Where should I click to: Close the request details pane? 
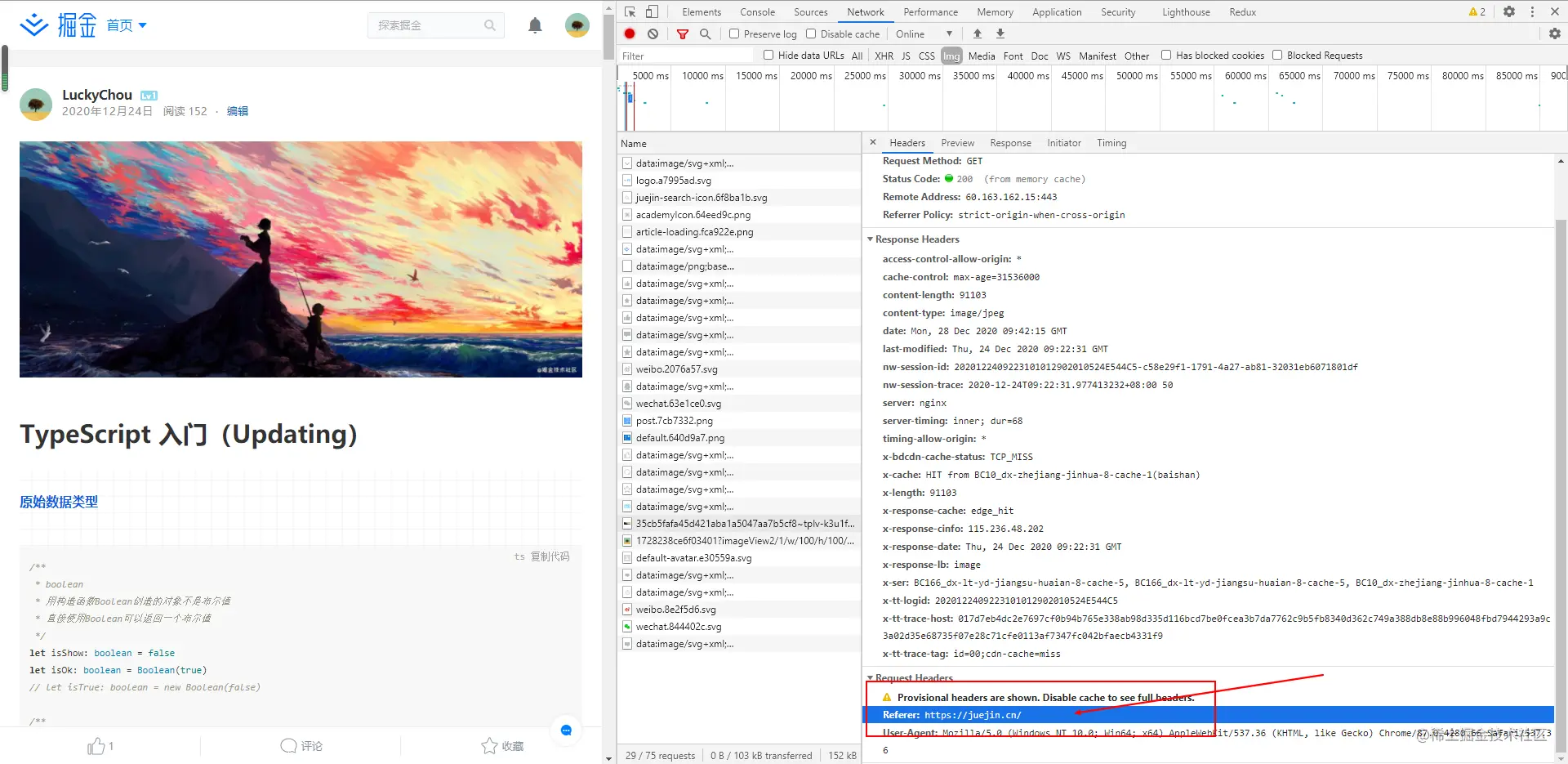pos(873,142)
